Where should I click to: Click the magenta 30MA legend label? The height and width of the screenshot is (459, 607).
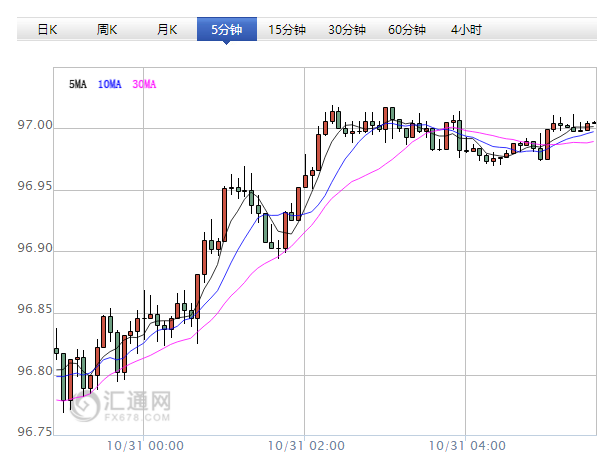(x=144, y=84)
